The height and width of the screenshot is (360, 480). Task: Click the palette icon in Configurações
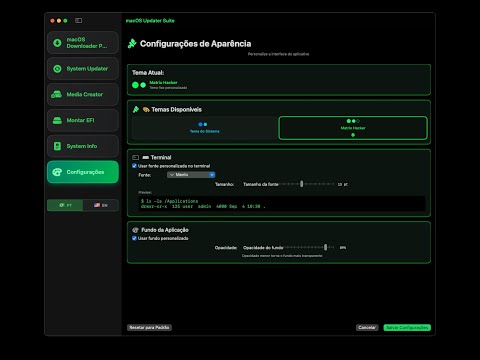click(57, 172)
